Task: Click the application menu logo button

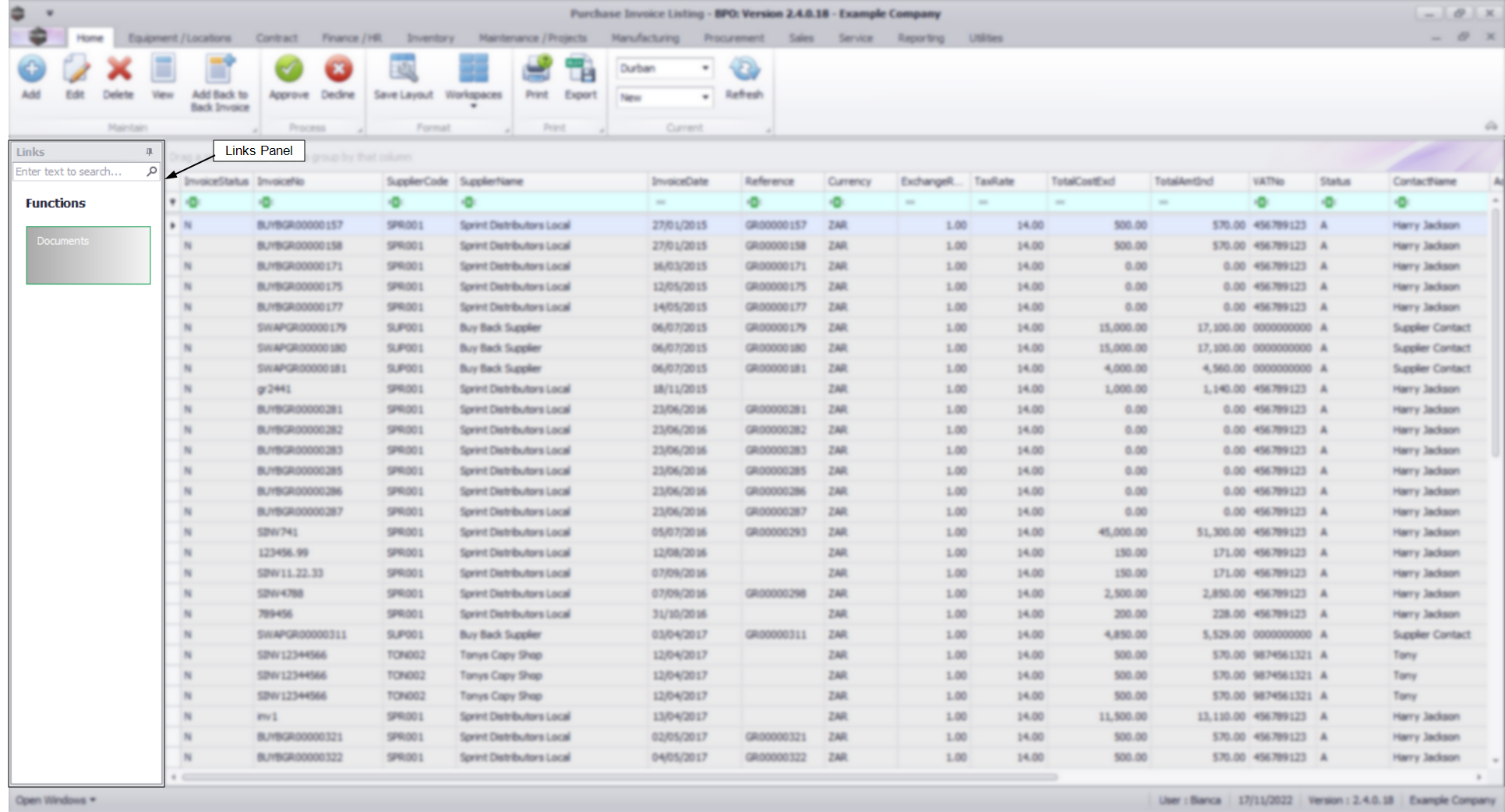Action: coord(37,37)
